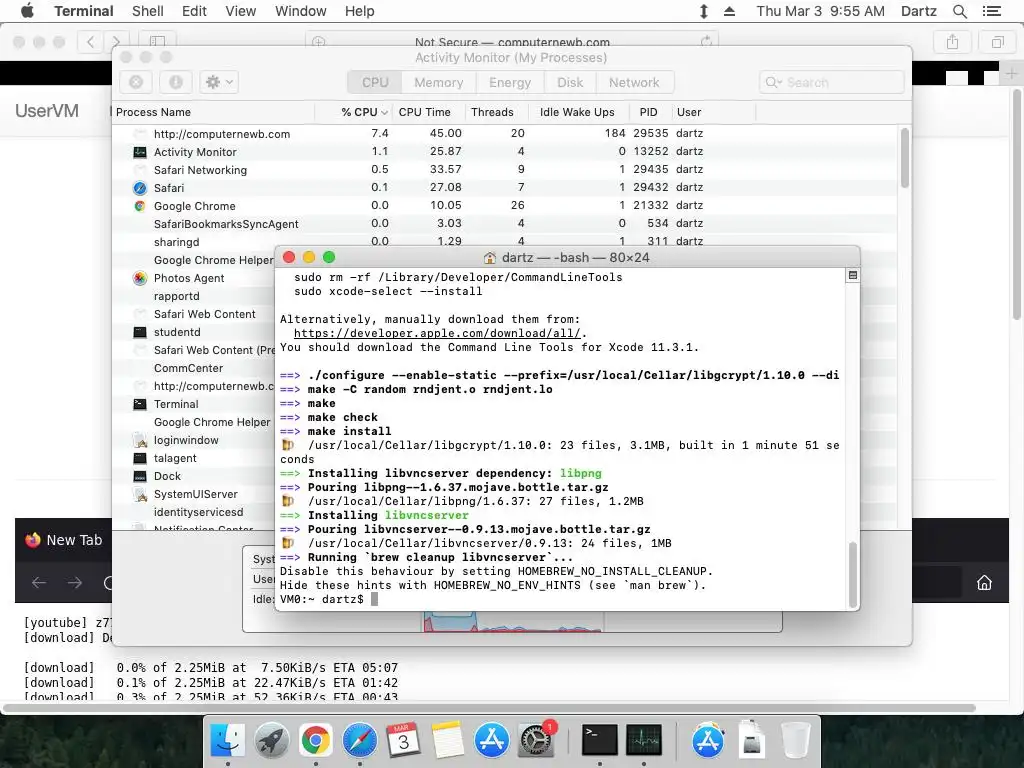Open Notes app in the Dock

(447, 741)
